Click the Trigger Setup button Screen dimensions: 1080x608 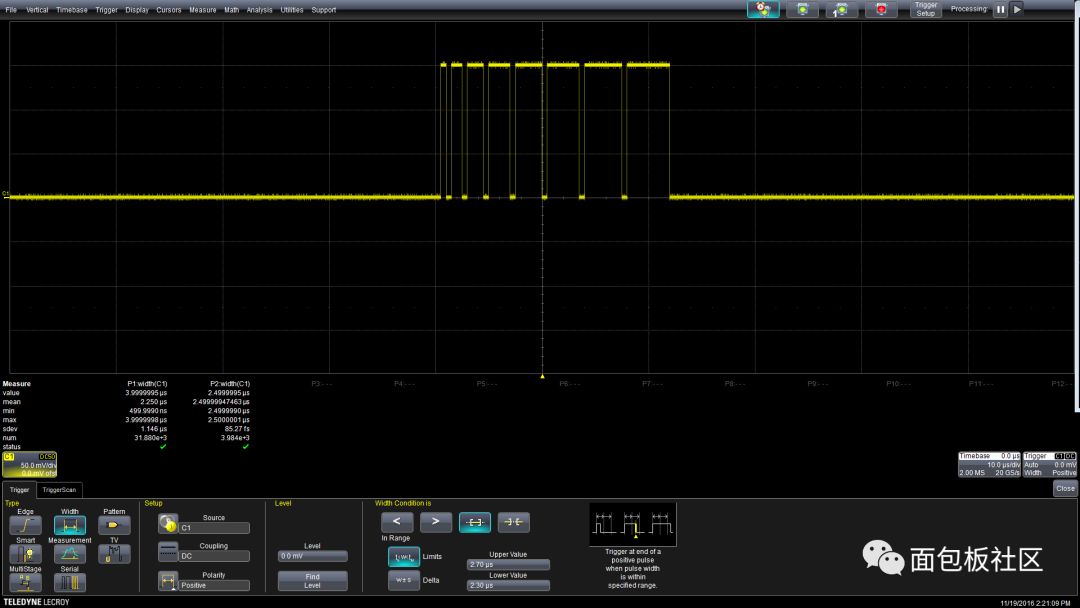[925, 9]
